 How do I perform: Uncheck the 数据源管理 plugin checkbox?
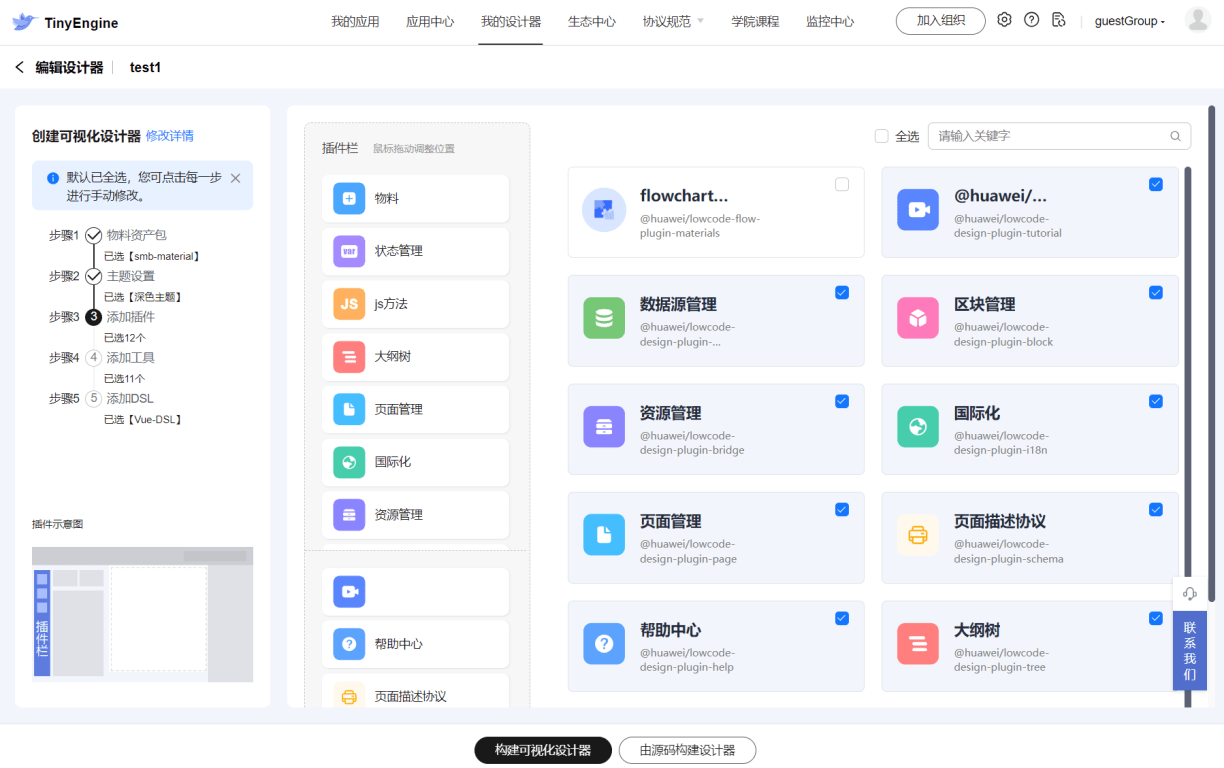[x=842, y=292]
